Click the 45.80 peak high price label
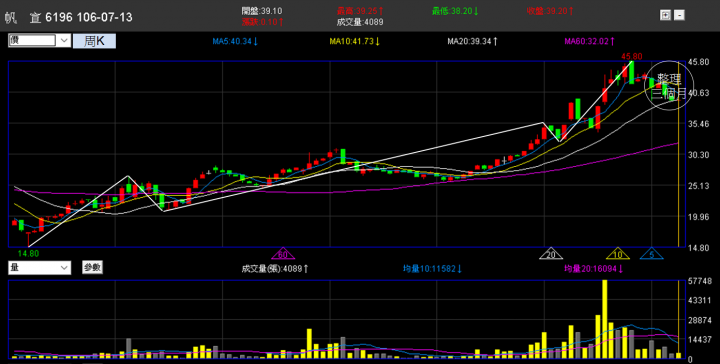 (x=632, y=56)
